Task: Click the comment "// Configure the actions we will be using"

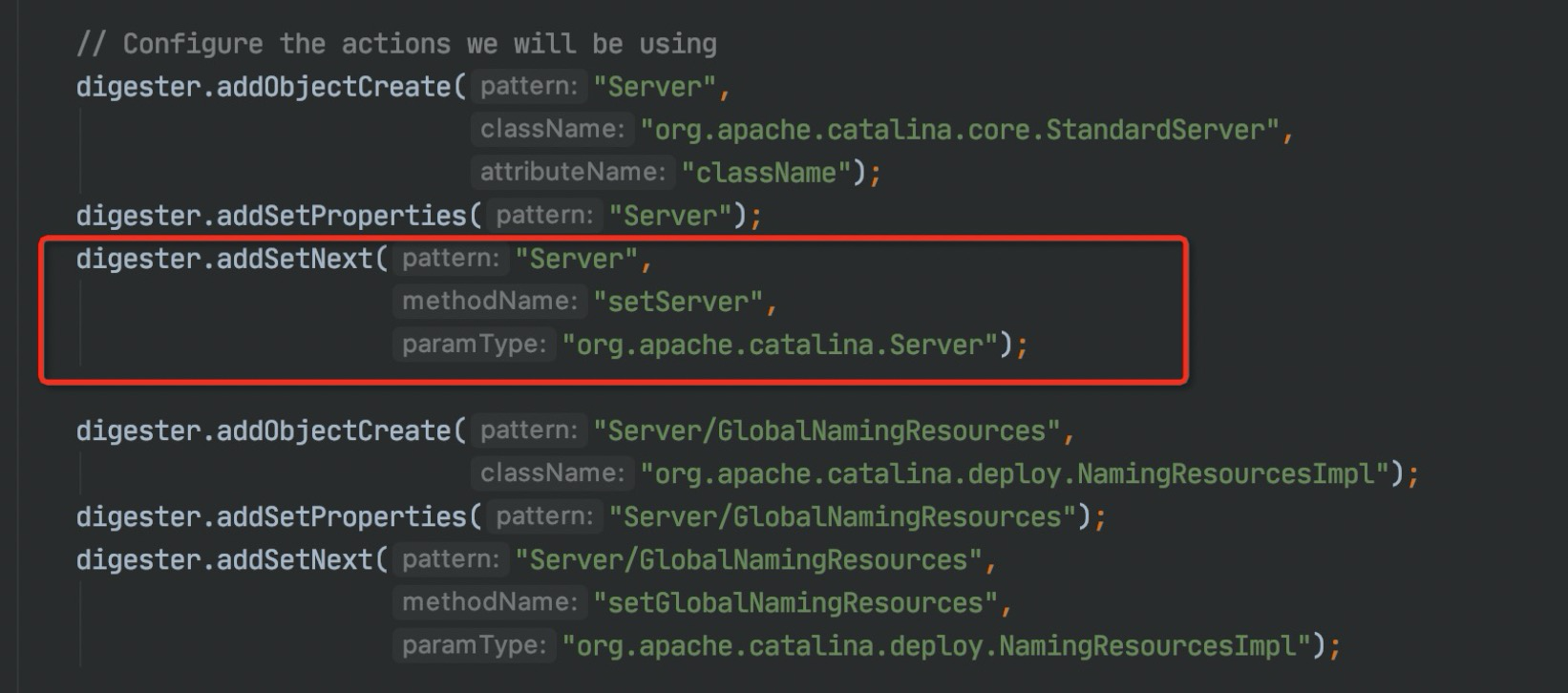Action: (x=396, y=44)
